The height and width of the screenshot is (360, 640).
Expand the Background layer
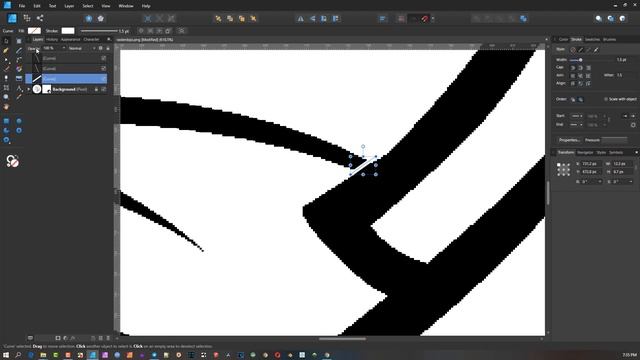[x=29, y=89]
